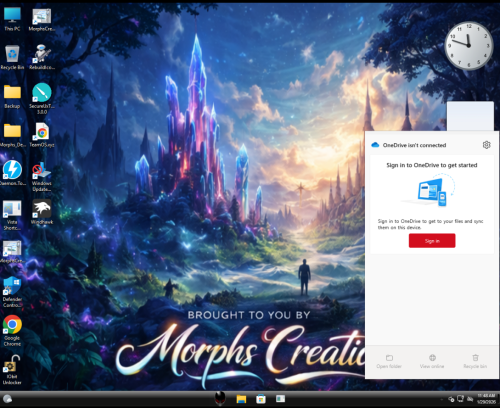Select the Backup folder icon

(x=12, y=97)
